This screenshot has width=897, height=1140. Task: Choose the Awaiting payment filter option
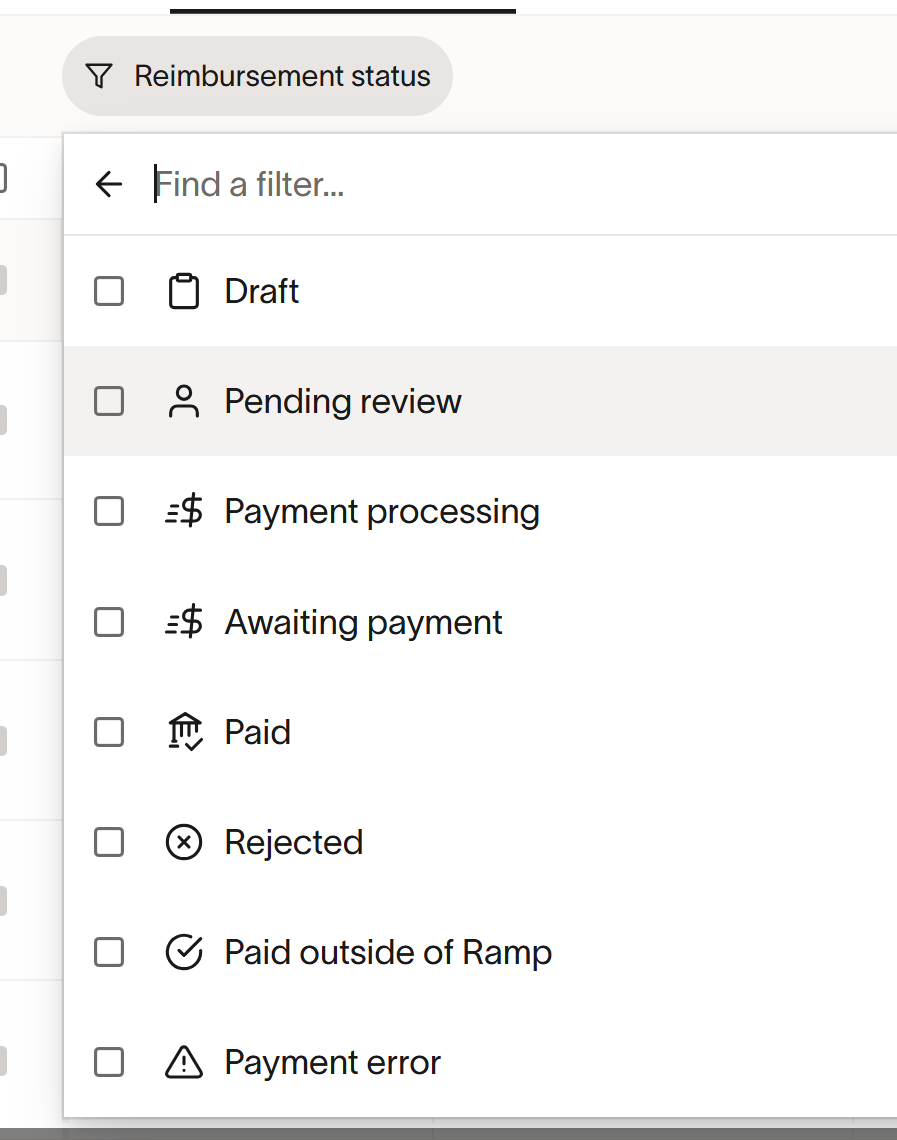pos(363,622)
